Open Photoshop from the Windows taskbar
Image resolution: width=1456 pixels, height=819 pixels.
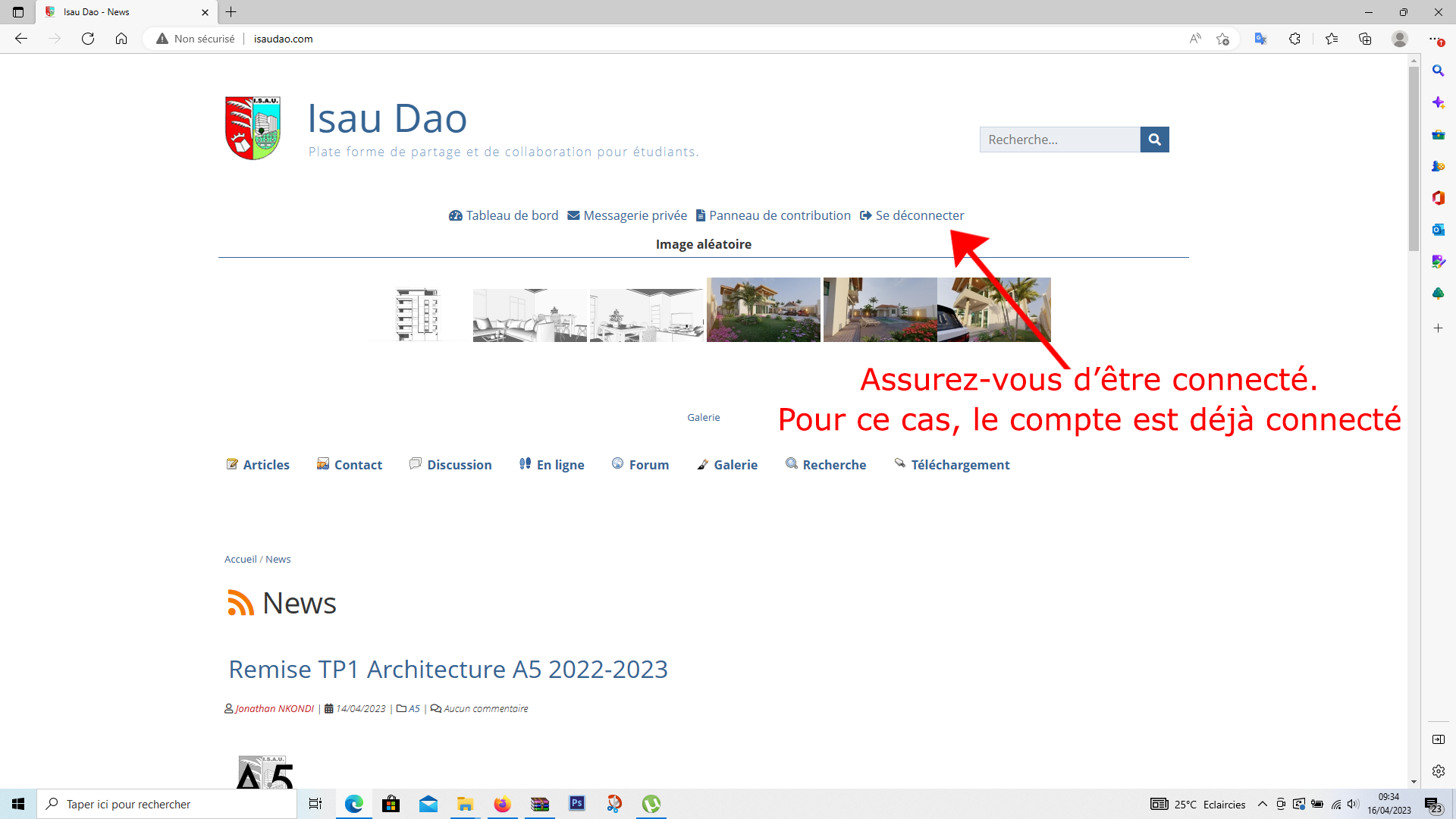pos(577,804)
